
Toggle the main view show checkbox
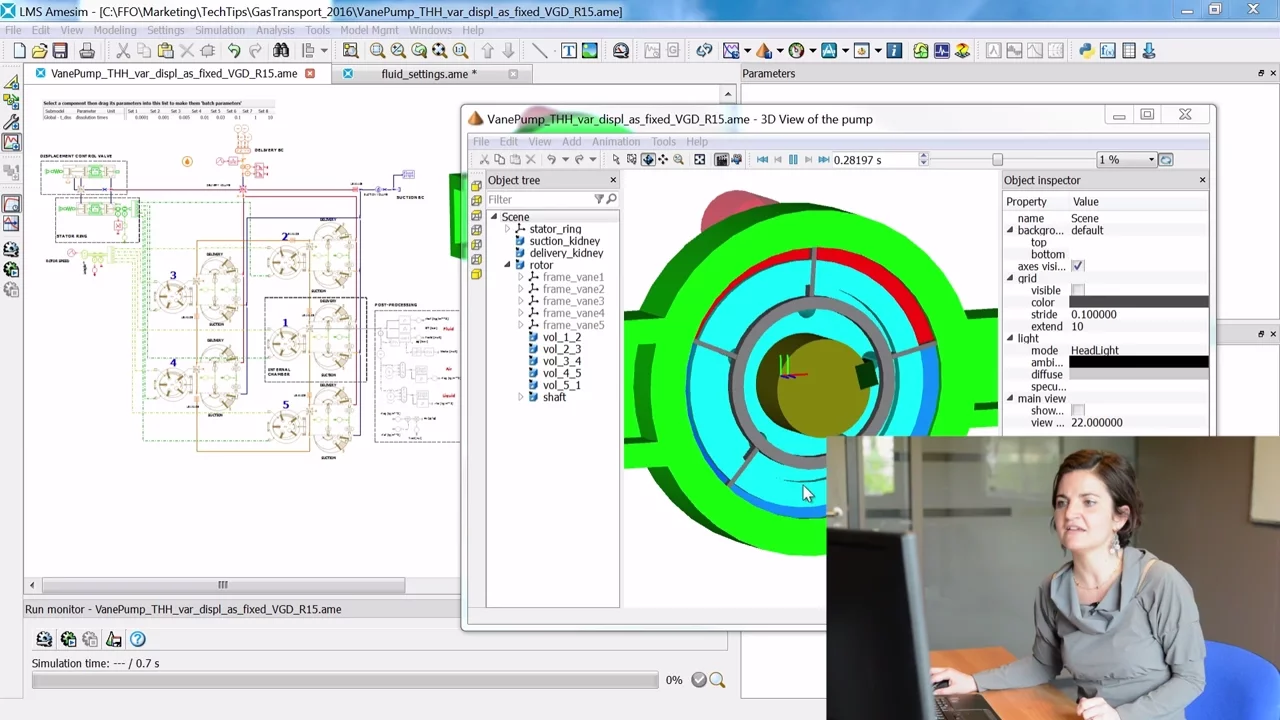point(1077,410)
